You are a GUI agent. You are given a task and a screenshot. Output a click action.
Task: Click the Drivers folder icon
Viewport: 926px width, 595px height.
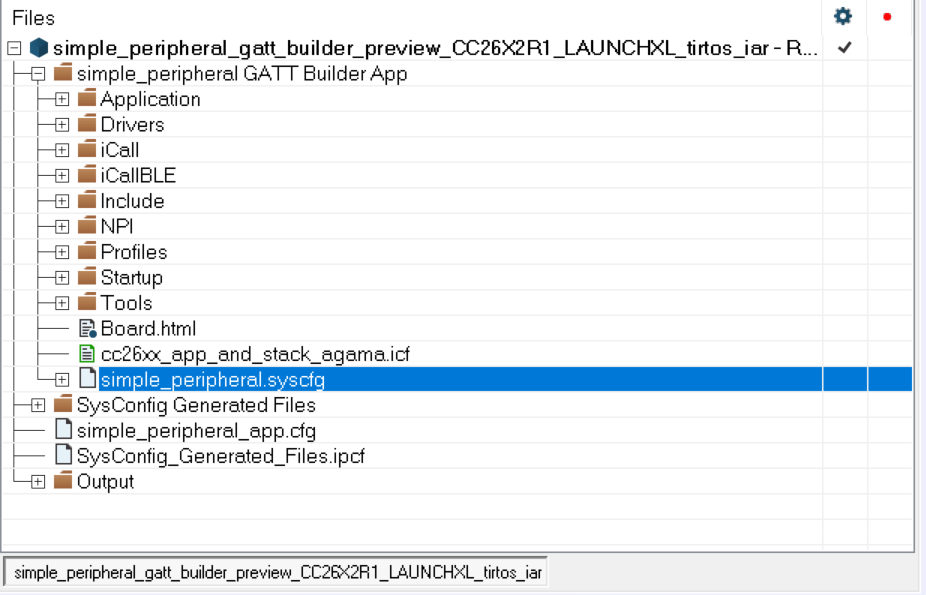[x=86, y=124]
